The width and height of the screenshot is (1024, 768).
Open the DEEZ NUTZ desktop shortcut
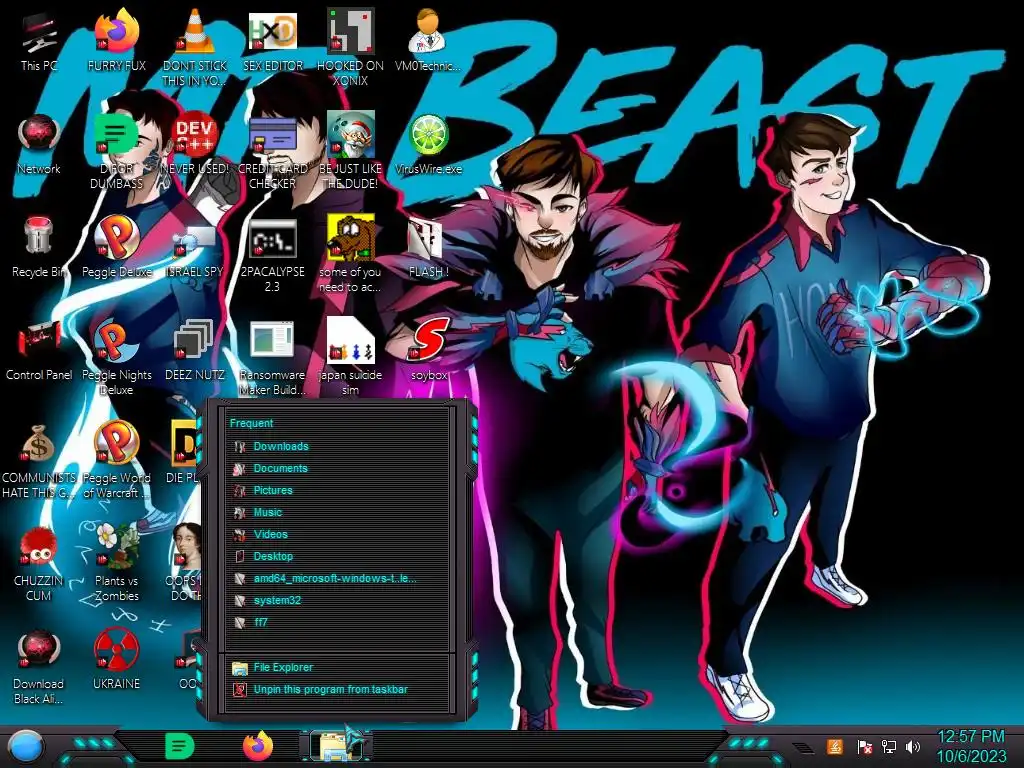pyautogui.click(x=195, y=351)
